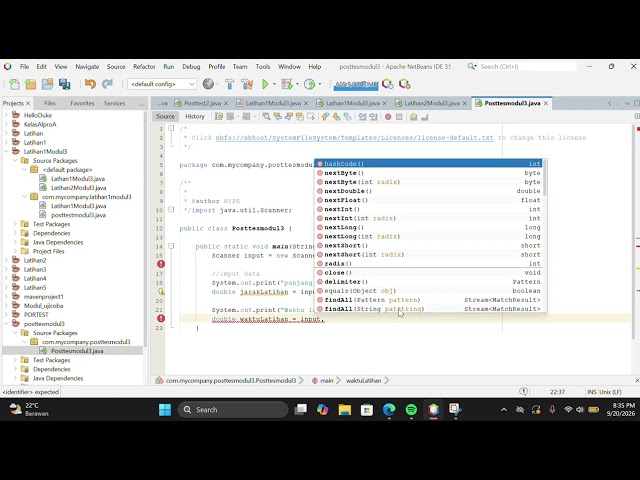Click the lightbulb hint on line 19
The height and width of the screenshot is (480, 640).
click(161, 291)
